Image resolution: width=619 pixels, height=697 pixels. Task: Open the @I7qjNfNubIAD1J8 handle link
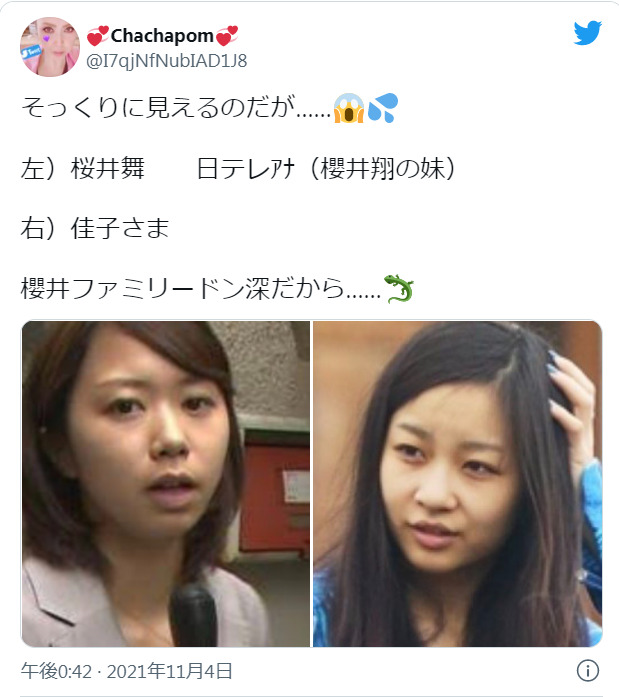click(x=167, y=61)
